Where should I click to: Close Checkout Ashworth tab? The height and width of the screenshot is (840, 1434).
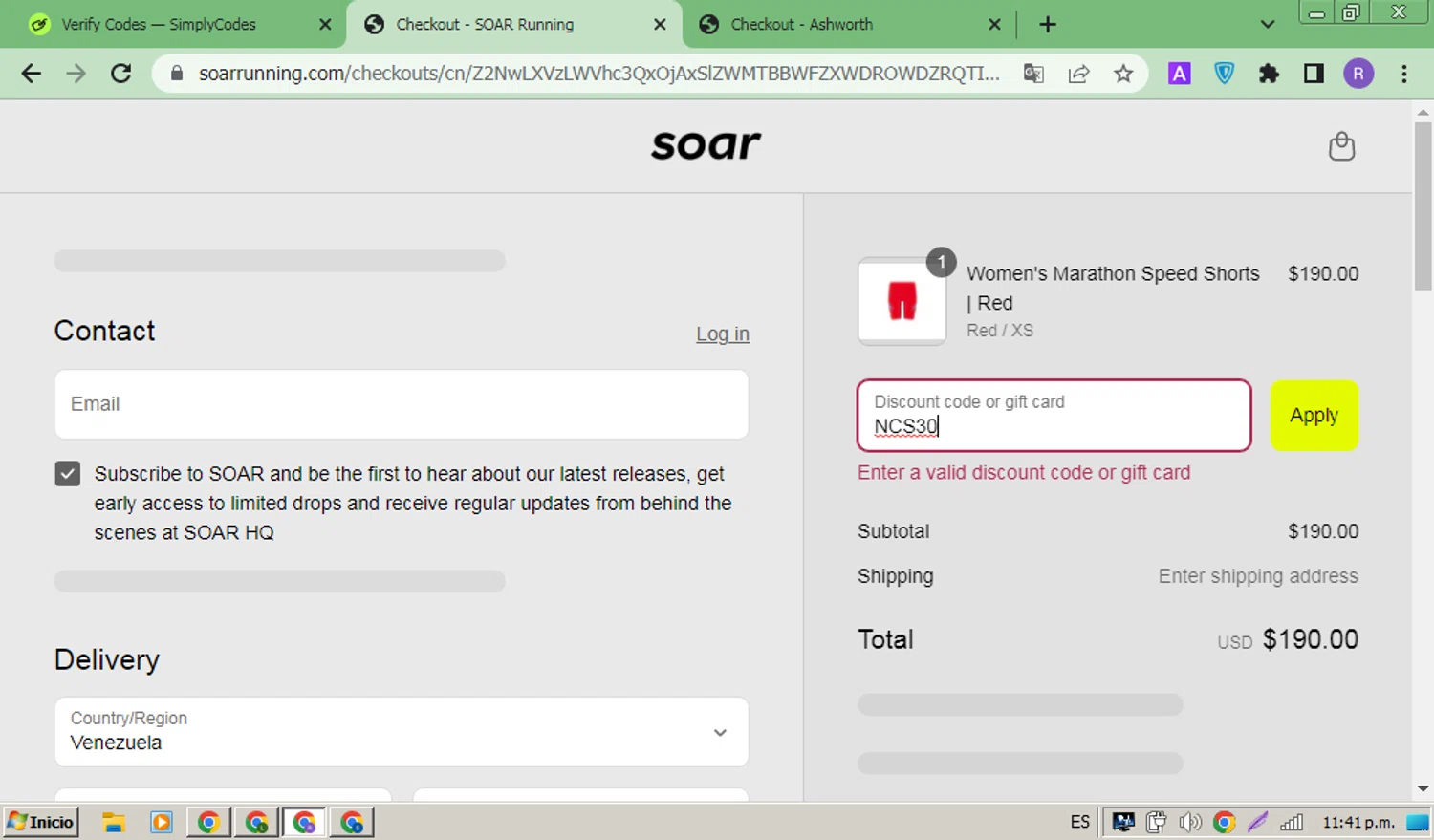click(x=994, y=25)
